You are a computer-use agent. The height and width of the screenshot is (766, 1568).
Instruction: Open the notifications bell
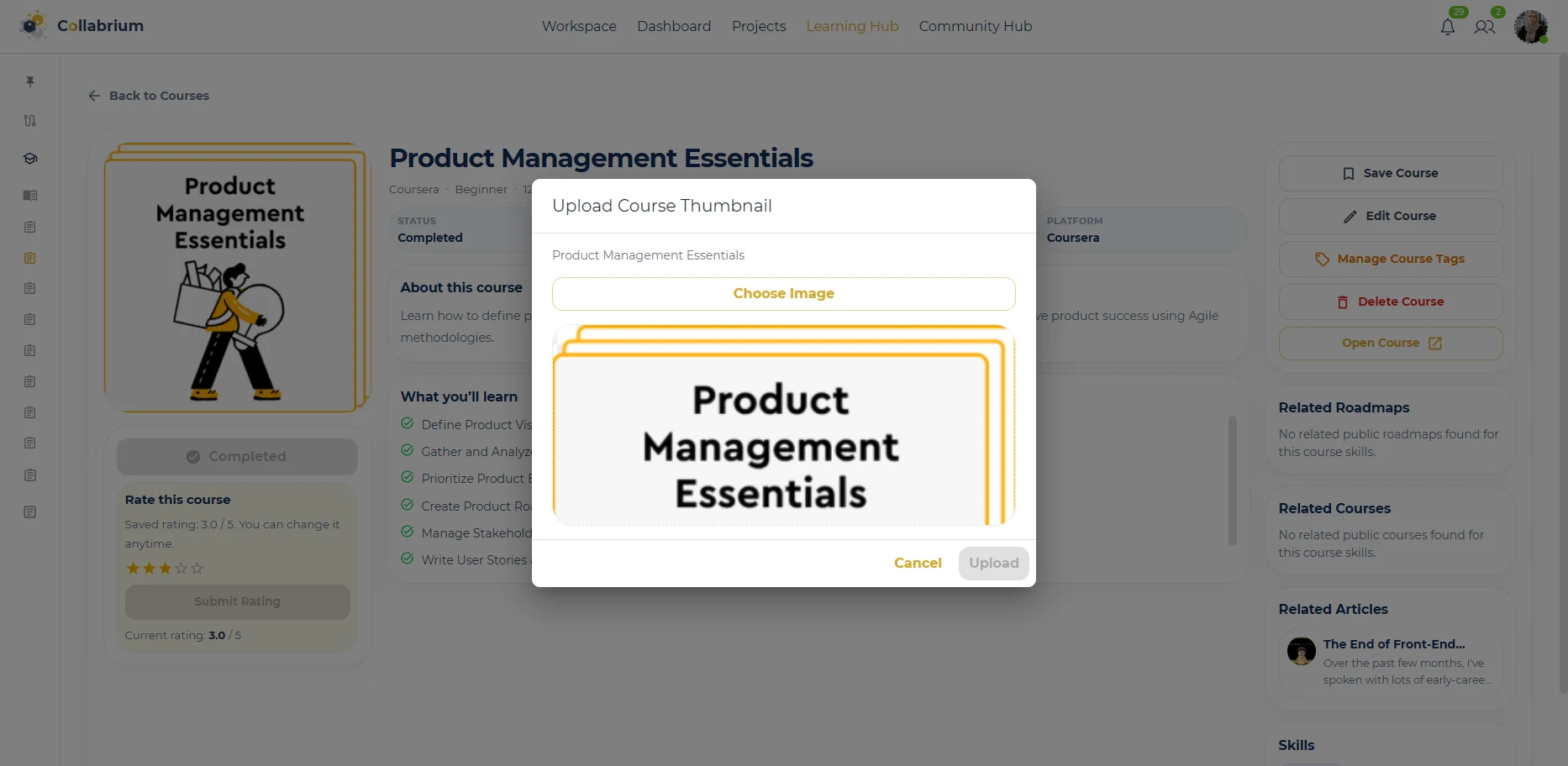[x=1447, y=27]
